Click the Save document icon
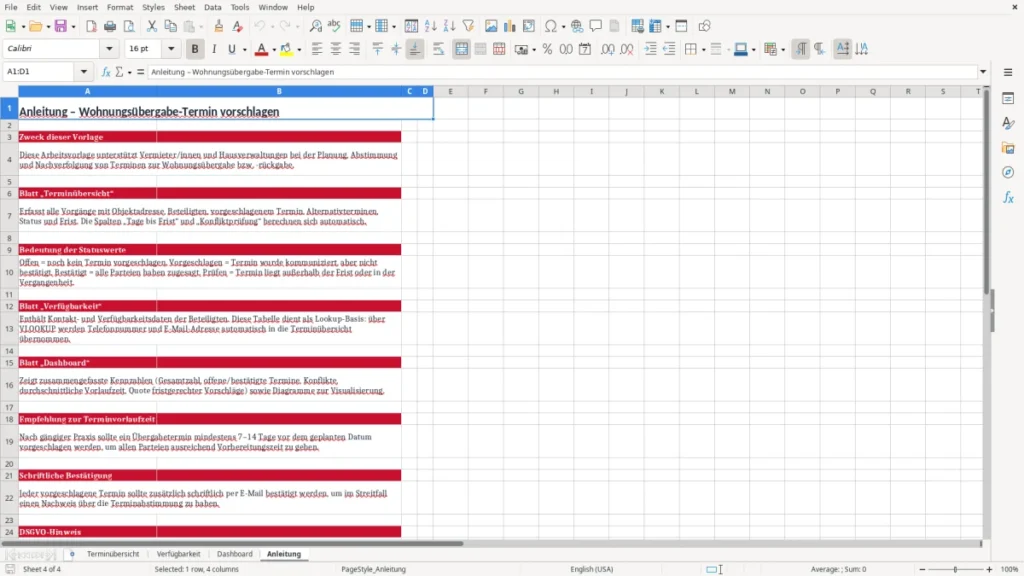 point(60,26)
